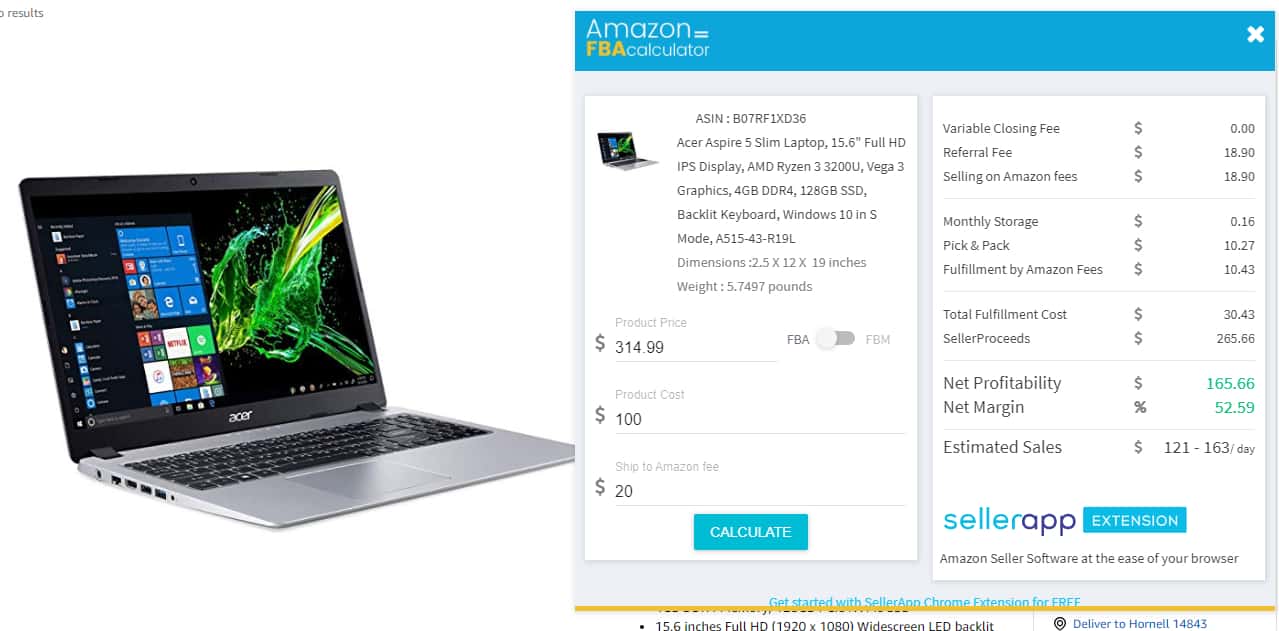Click the Product Price input field
This screenshot has width=1279, height=631.
(696, 347)
